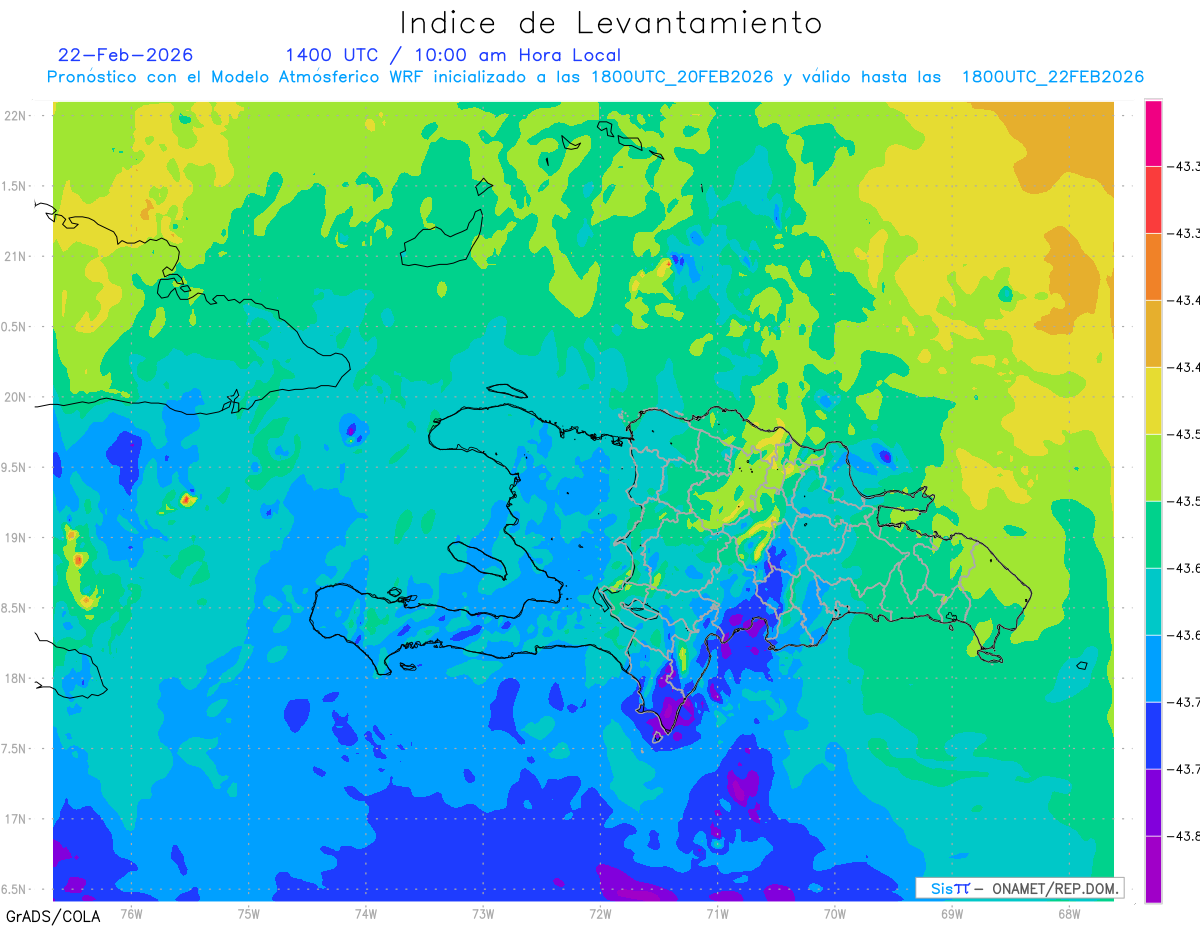Click "1800UTC_20FEB2026" initialization time text
Screen dimensions: 1200x927
682,77
